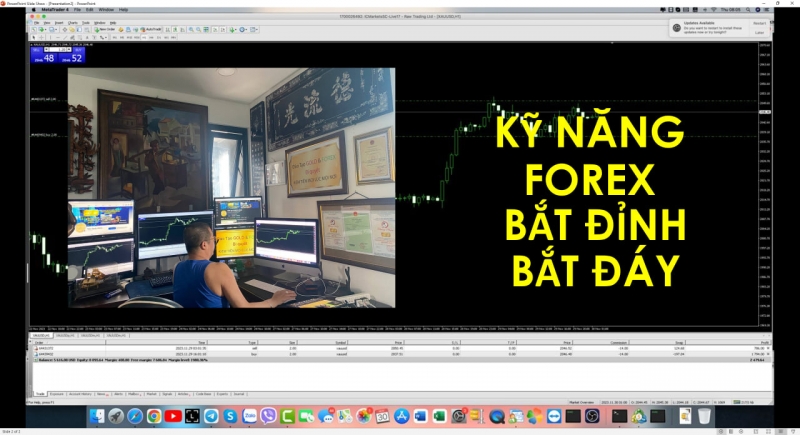This screenshot has width=800, height=435.
Task: Switch chart to candlesticks type
Action: (175, 30)
